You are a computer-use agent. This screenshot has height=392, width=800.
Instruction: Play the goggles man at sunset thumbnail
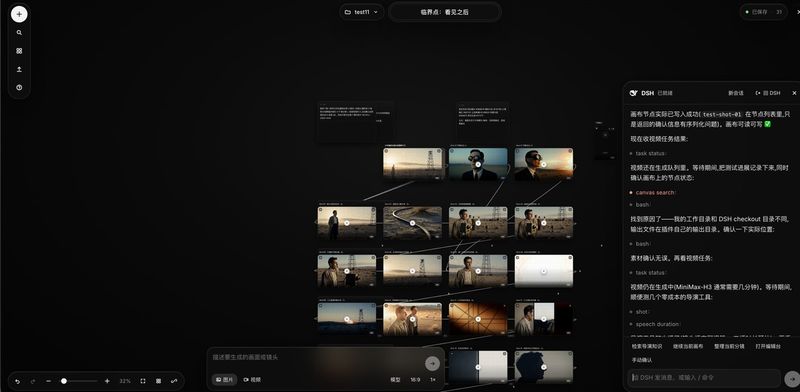(544, 164)
